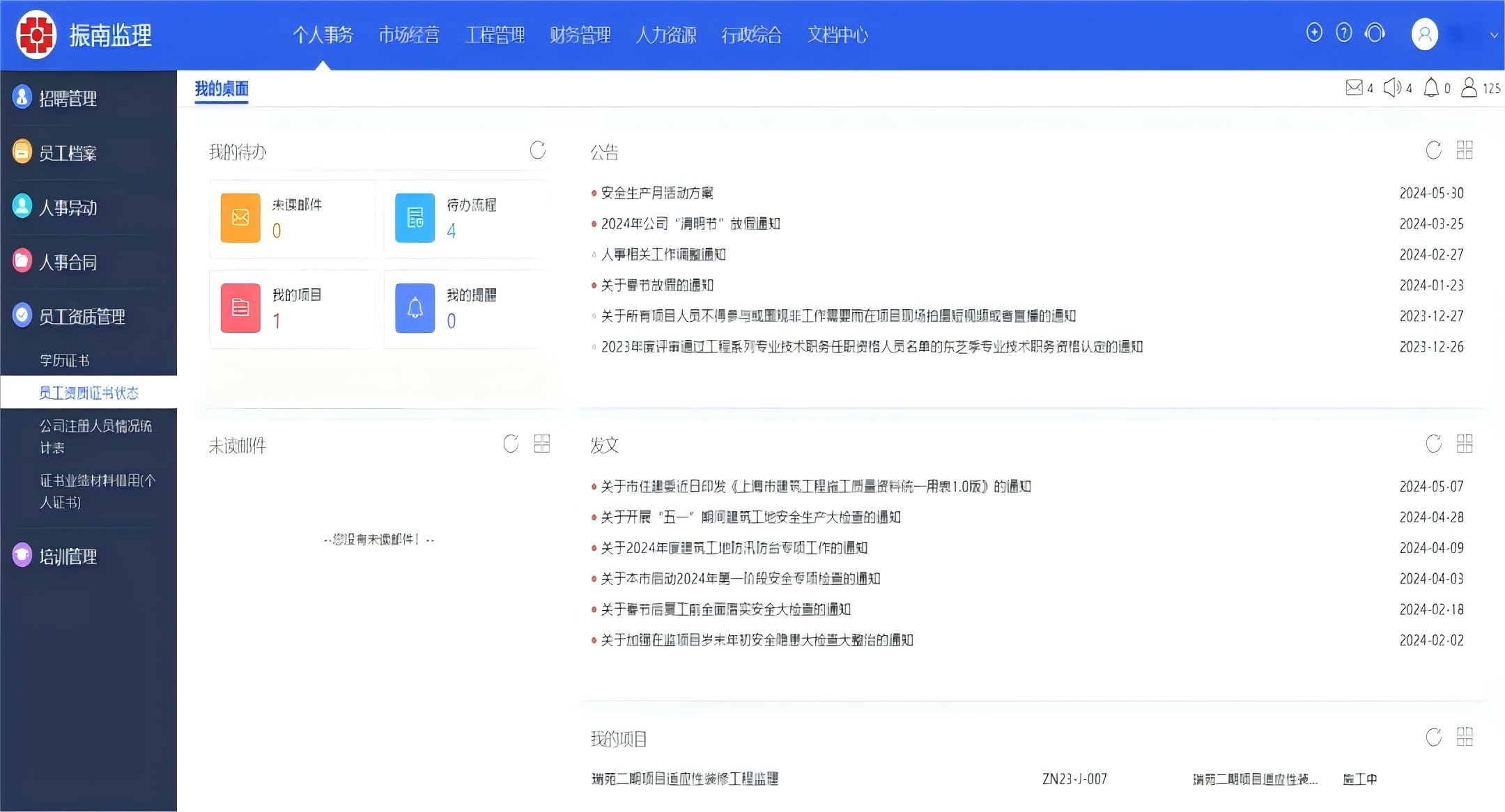
Task: Click the orange 未读邮件 mail tile
Action: tap(240, 218)
